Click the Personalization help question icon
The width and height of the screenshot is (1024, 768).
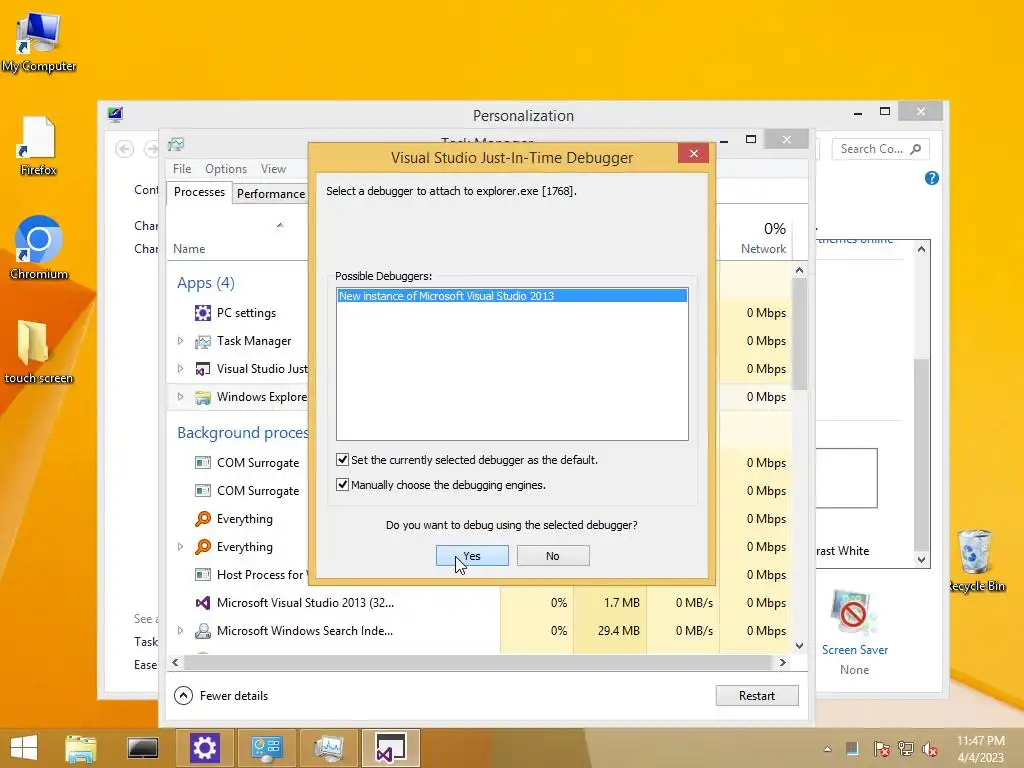(932, 178)
